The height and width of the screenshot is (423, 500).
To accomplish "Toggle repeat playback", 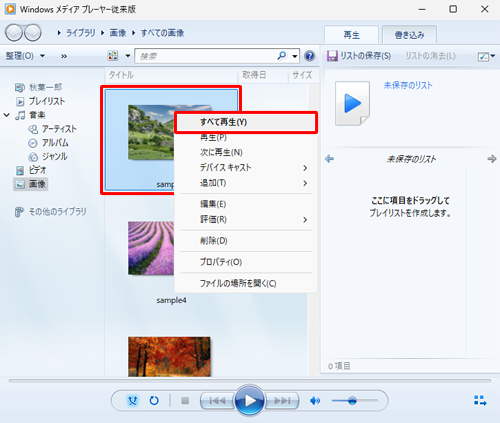I will [x=154, y=400].
